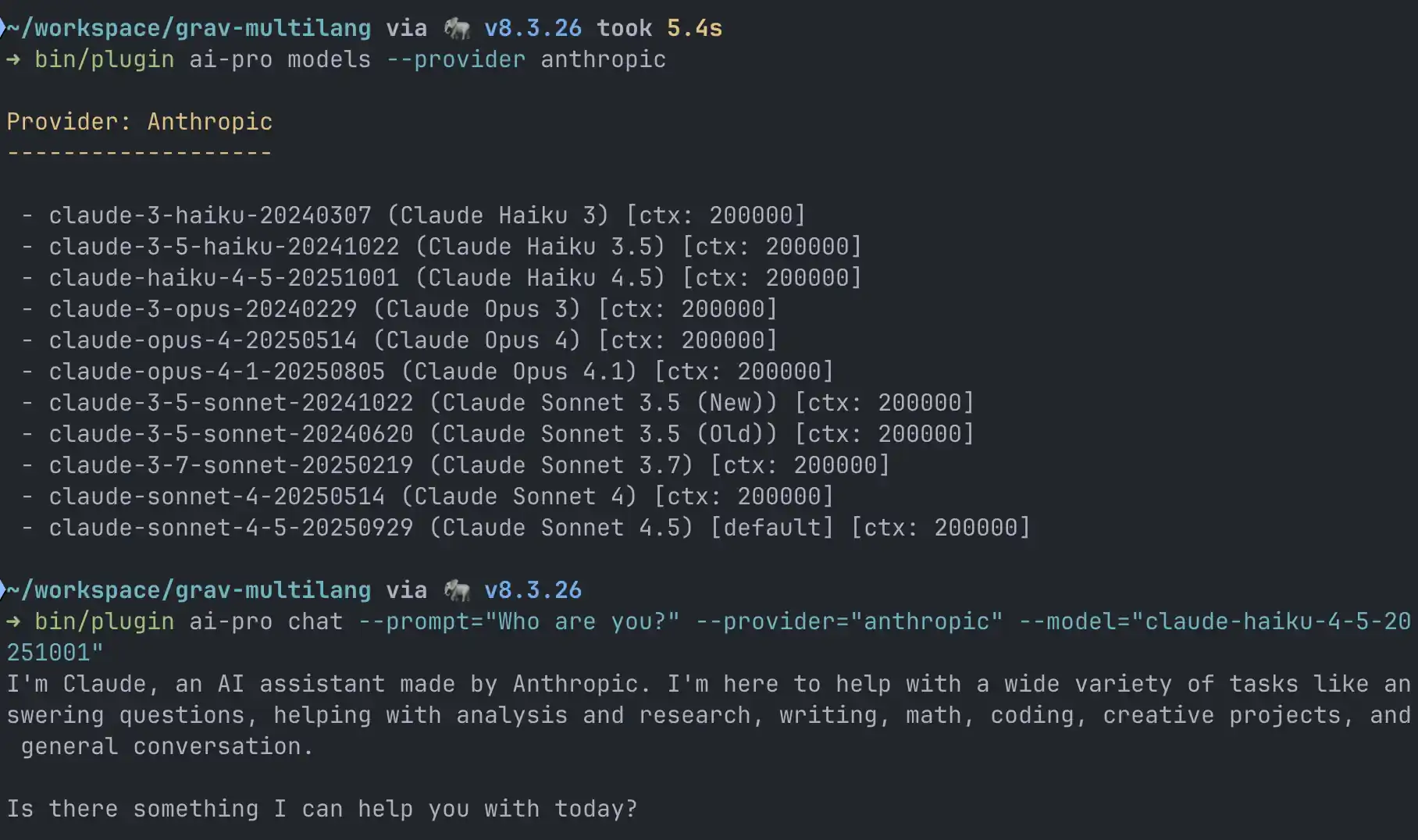Click the "--model=" flag in the chat command
Viewport: 1418px width, 840px height.
1074,622
